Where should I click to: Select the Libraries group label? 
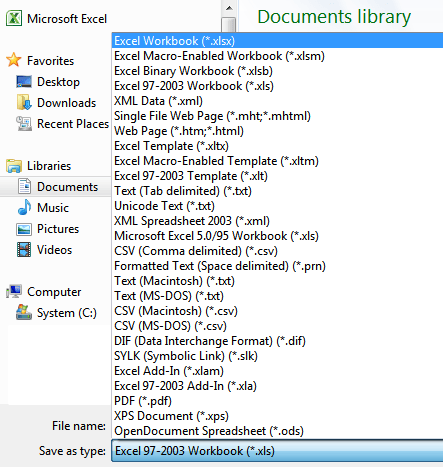click(49, 166)
